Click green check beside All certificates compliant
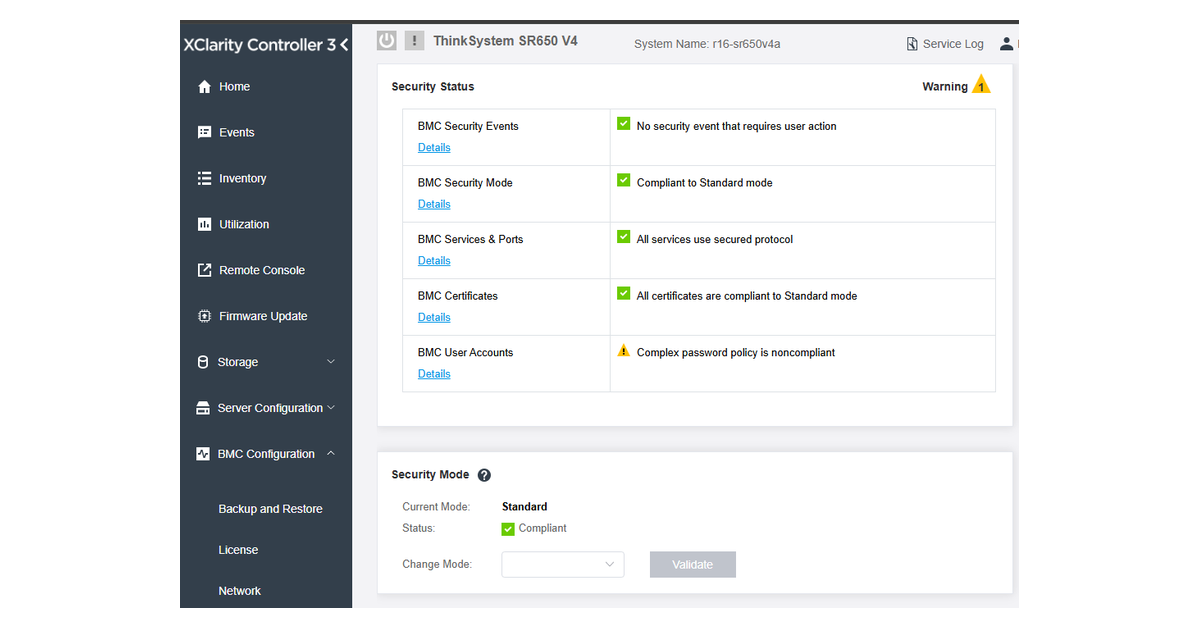 coord(623,294)
